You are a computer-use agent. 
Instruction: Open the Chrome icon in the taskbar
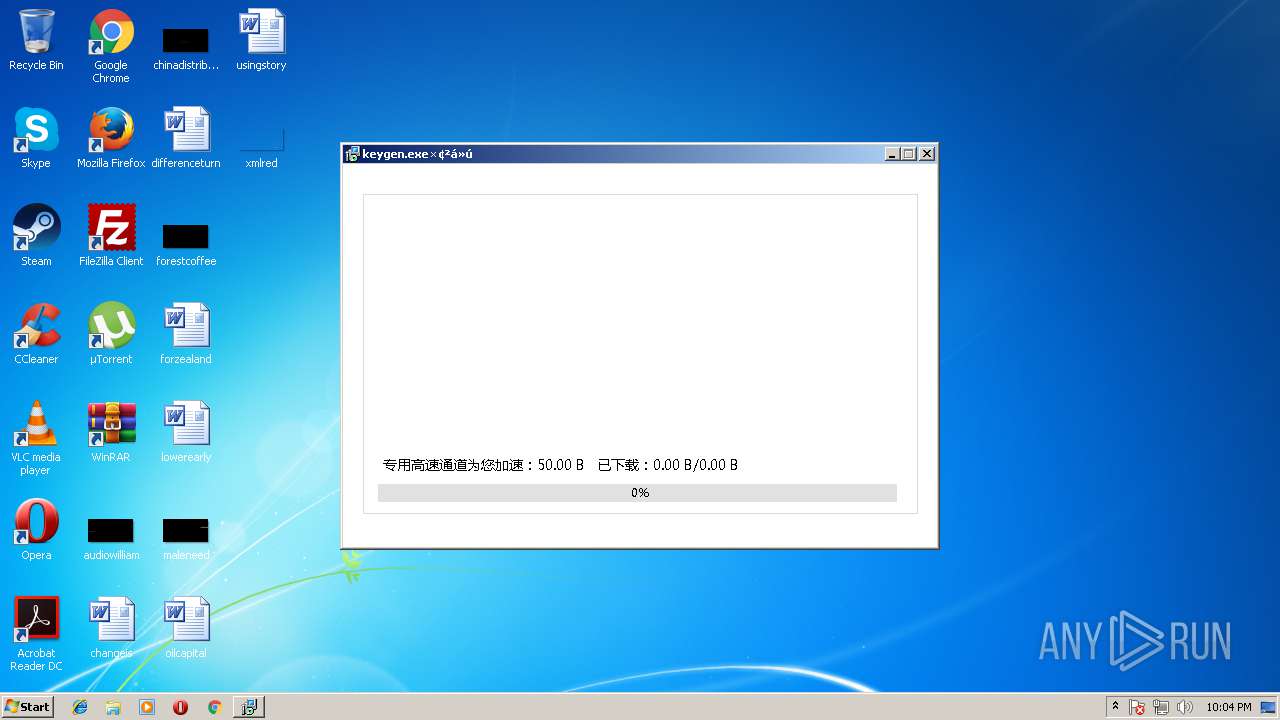coord(214,707)
